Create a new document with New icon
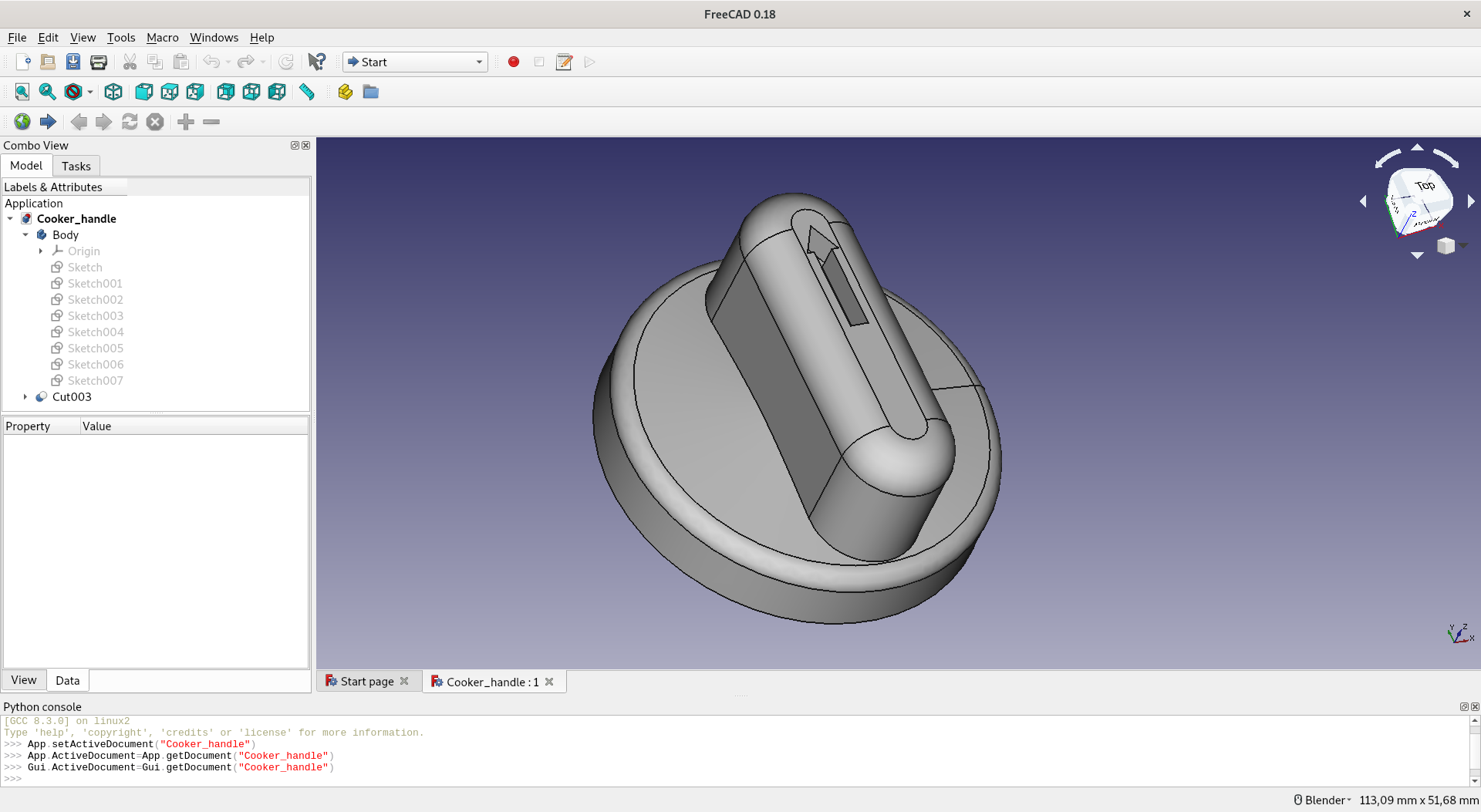 point(22,62)
